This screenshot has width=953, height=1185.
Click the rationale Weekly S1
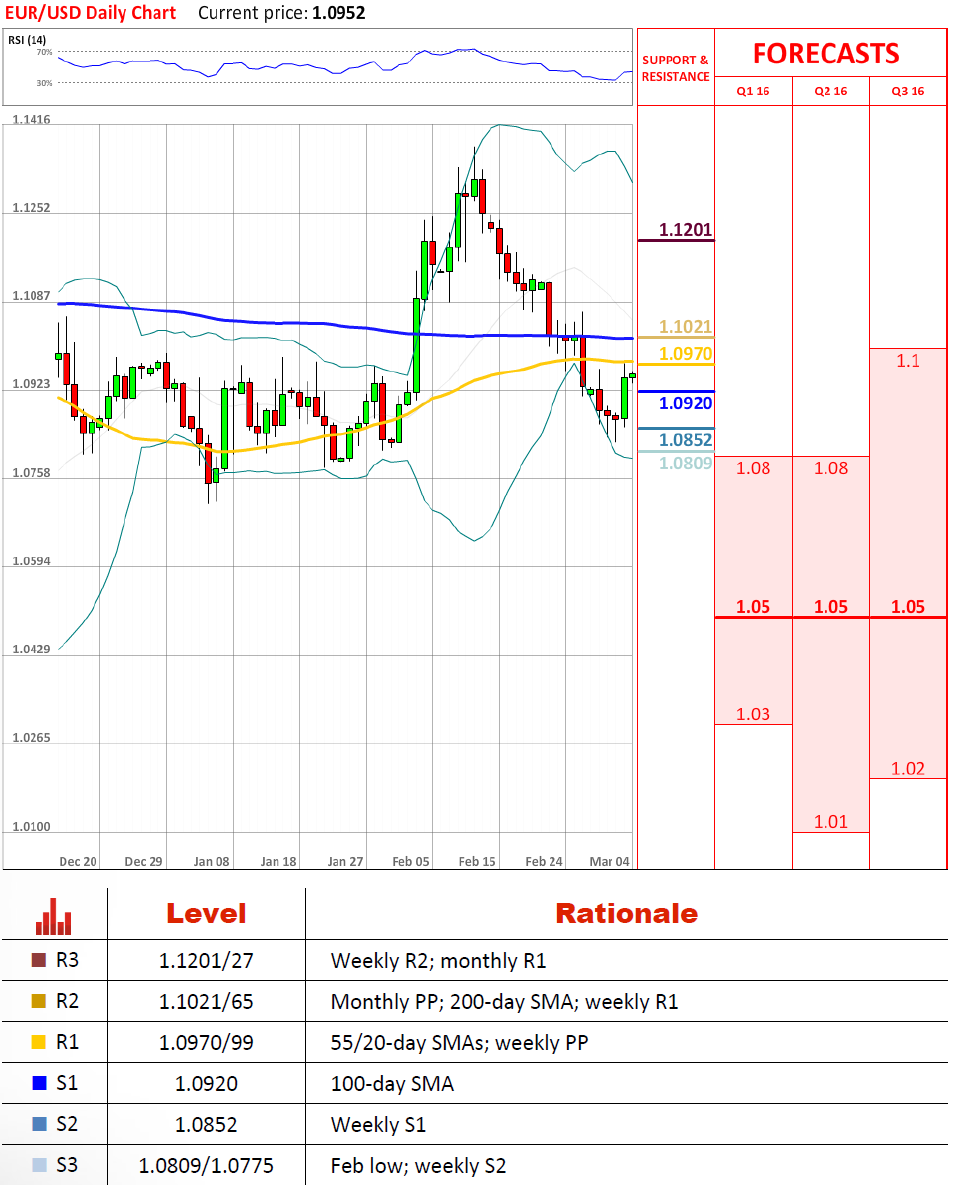click(x=379, y=1125)
